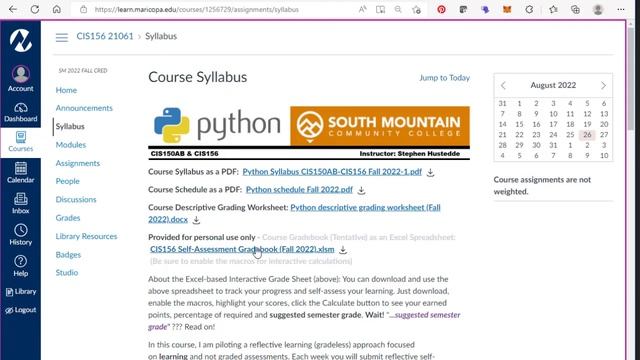640x360 pixels.
Task: Reload the page with refresh icon
Action: (x=35, y=9)
